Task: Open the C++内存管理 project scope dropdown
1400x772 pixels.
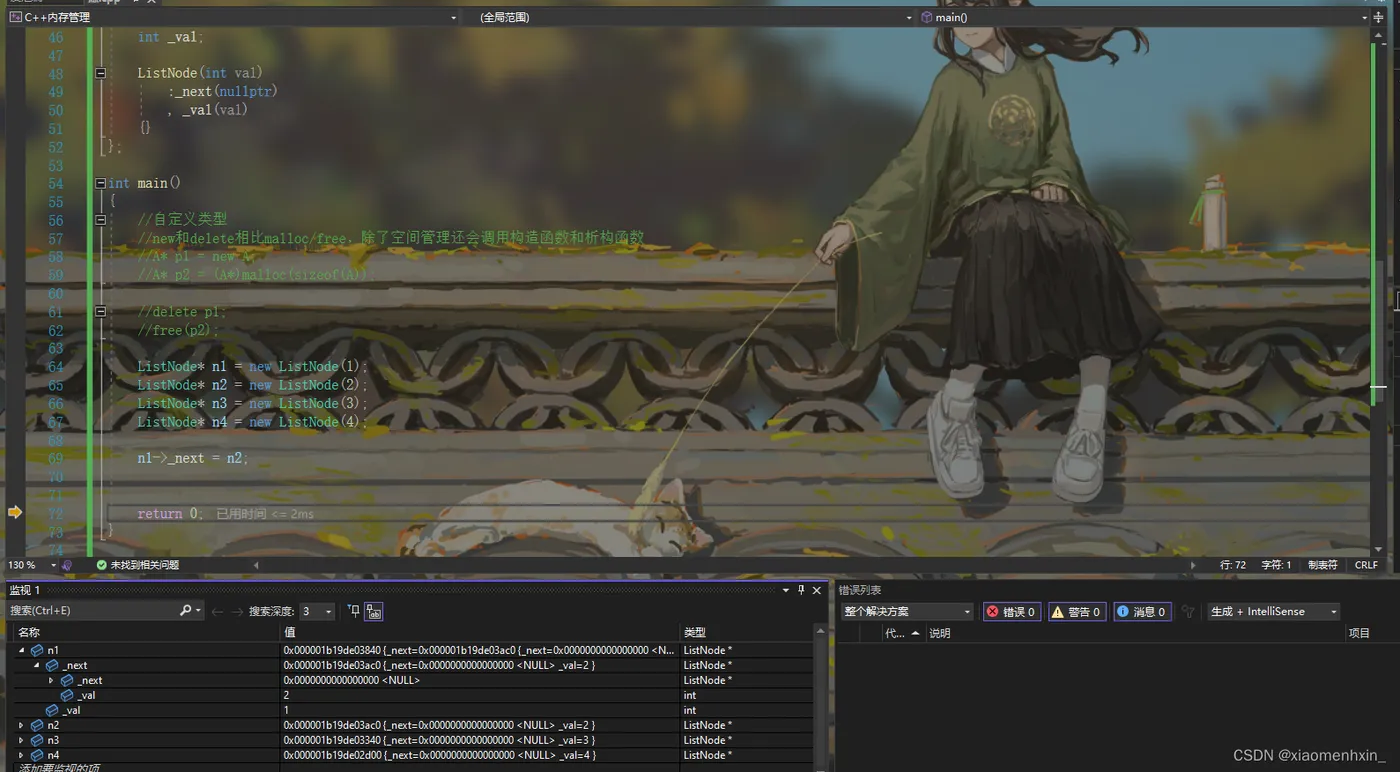Action: 232,17
